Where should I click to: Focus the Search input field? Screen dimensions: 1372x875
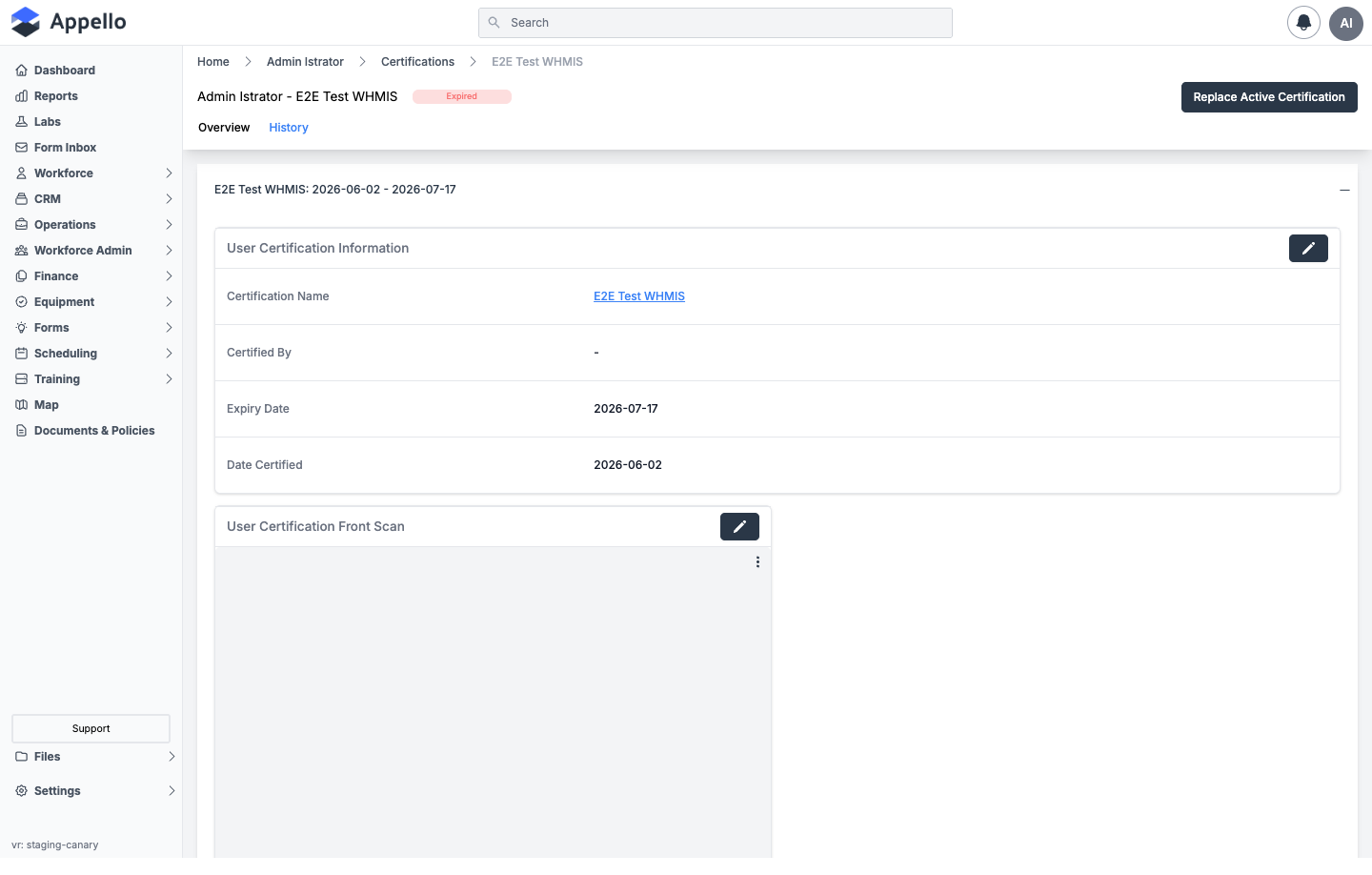pos(715,23)
